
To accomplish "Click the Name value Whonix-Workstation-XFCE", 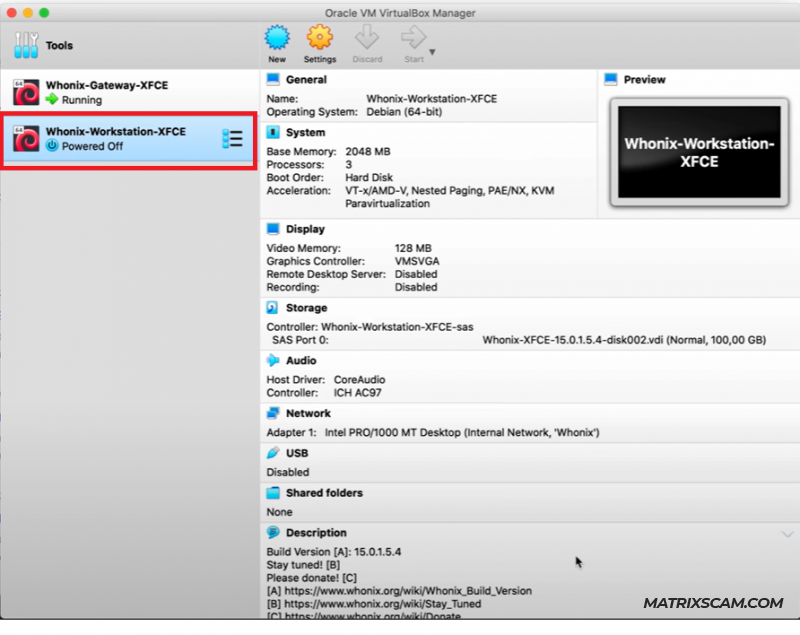I will [432, 98].
